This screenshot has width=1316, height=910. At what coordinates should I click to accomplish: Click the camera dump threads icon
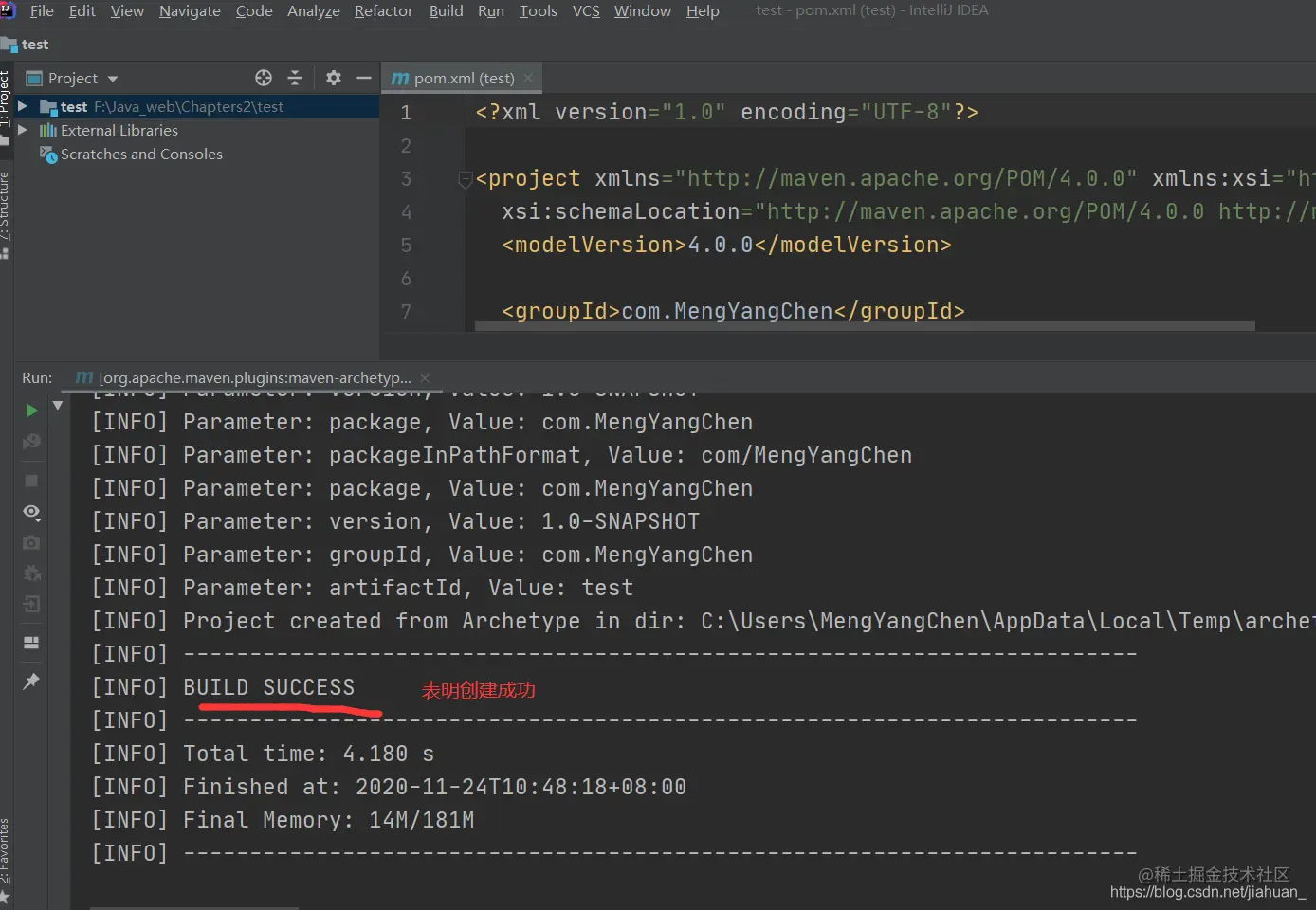tap(31, 542)
